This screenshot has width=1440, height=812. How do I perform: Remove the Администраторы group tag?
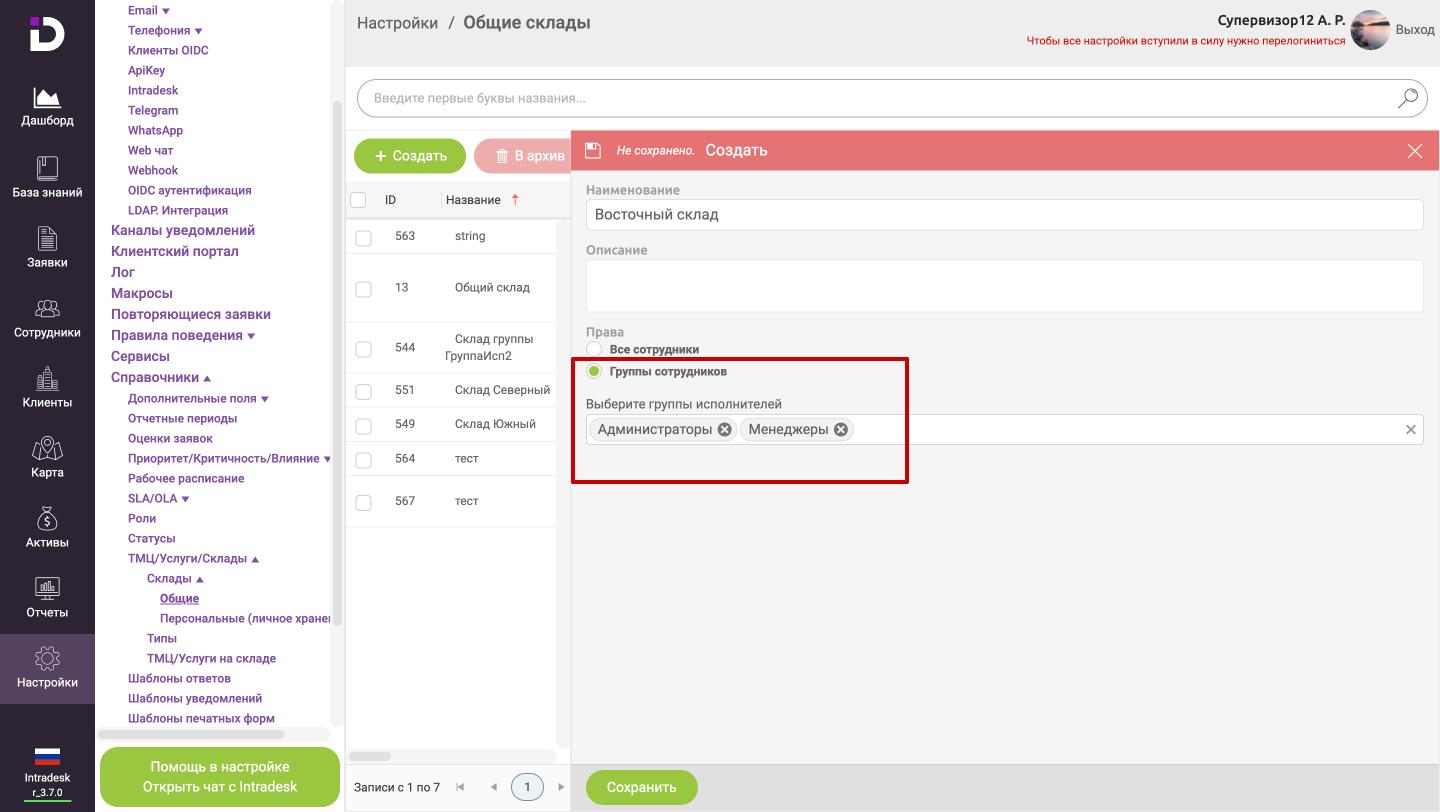[x=725, y=429]
